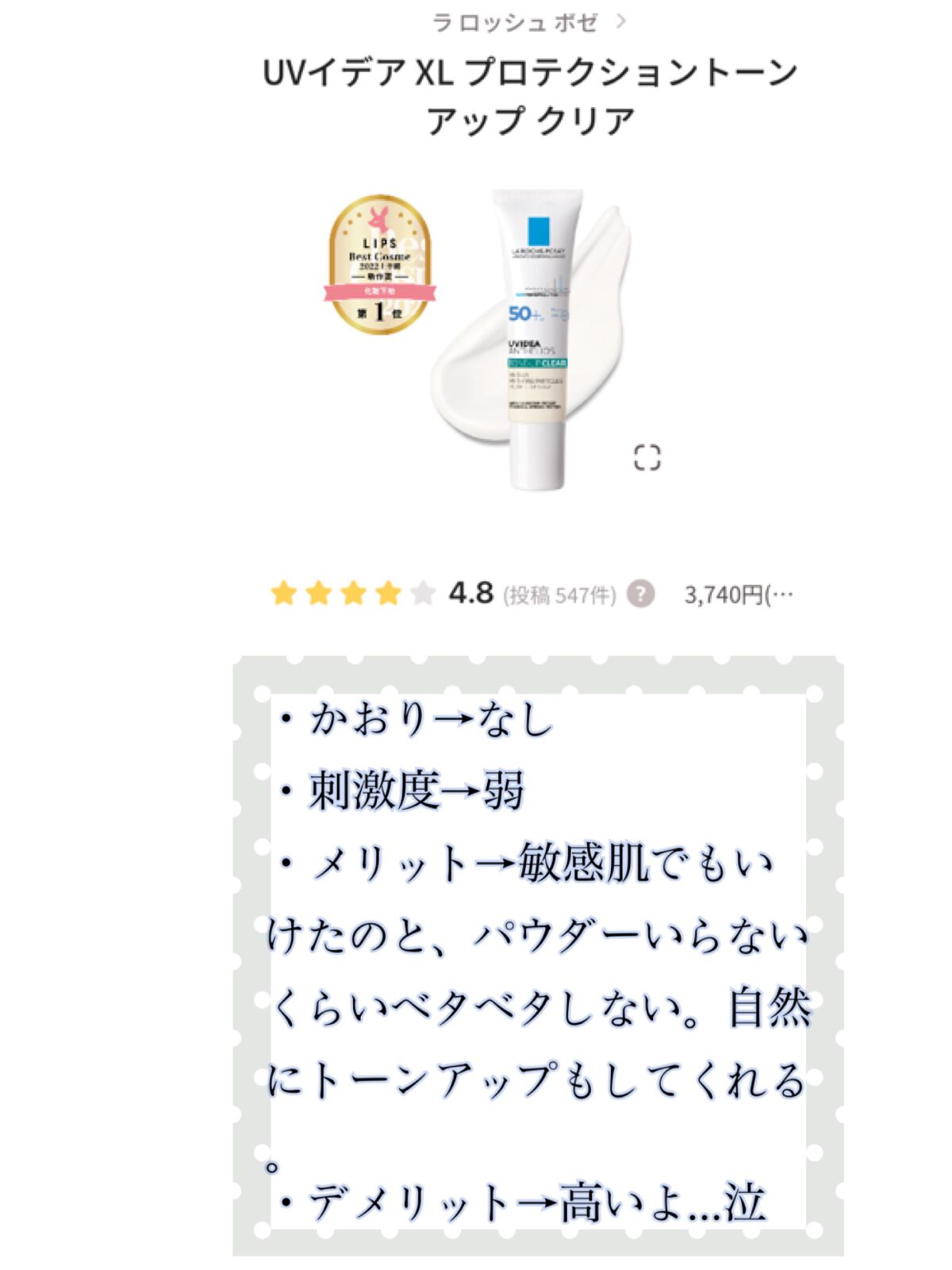Image resolution: width=952 pixels, height=1270 pixels.
Task: Open the 投稿 547件 reviews link
Action: click(x=559, y=595)
